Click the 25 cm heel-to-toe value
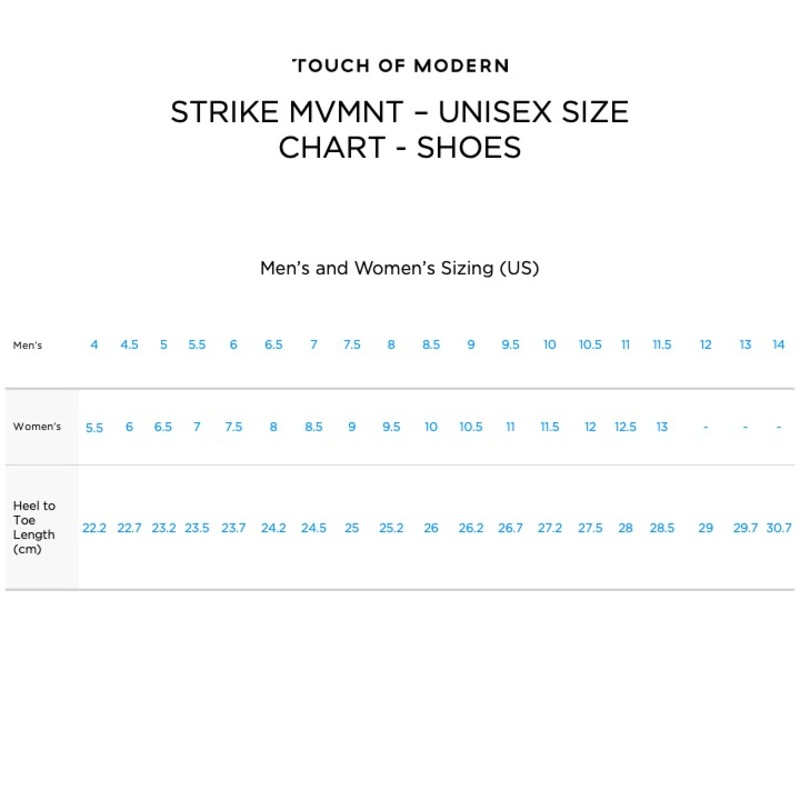800x800 pixels. tap(352, 528)
